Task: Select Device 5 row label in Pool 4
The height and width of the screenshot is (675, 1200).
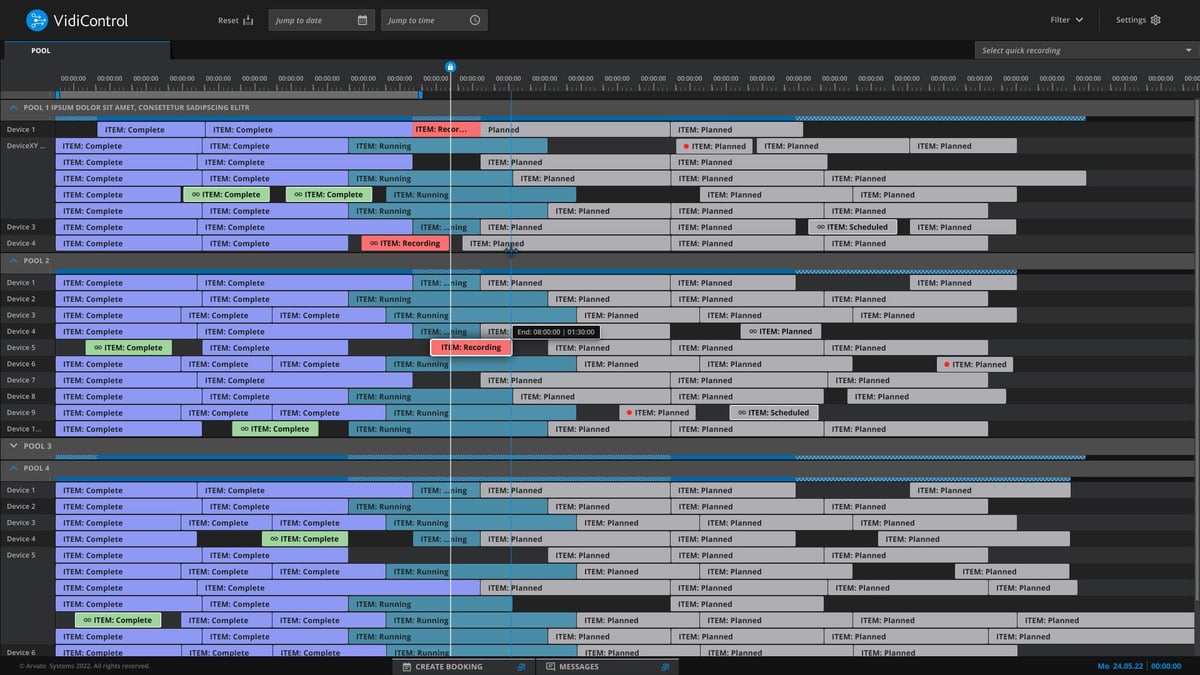Action: [x=21, y=555]
